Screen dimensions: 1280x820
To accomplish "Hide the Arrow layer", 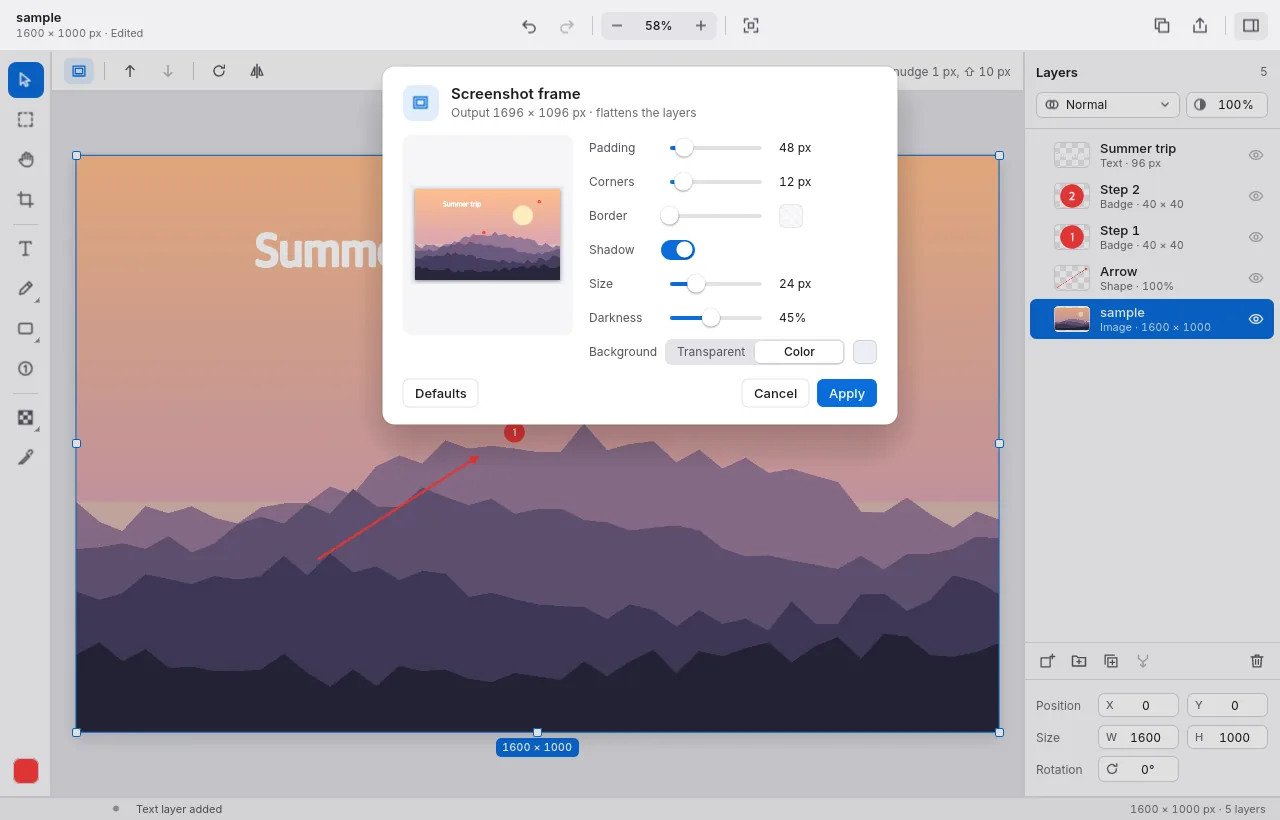I will click(1256, 278).
